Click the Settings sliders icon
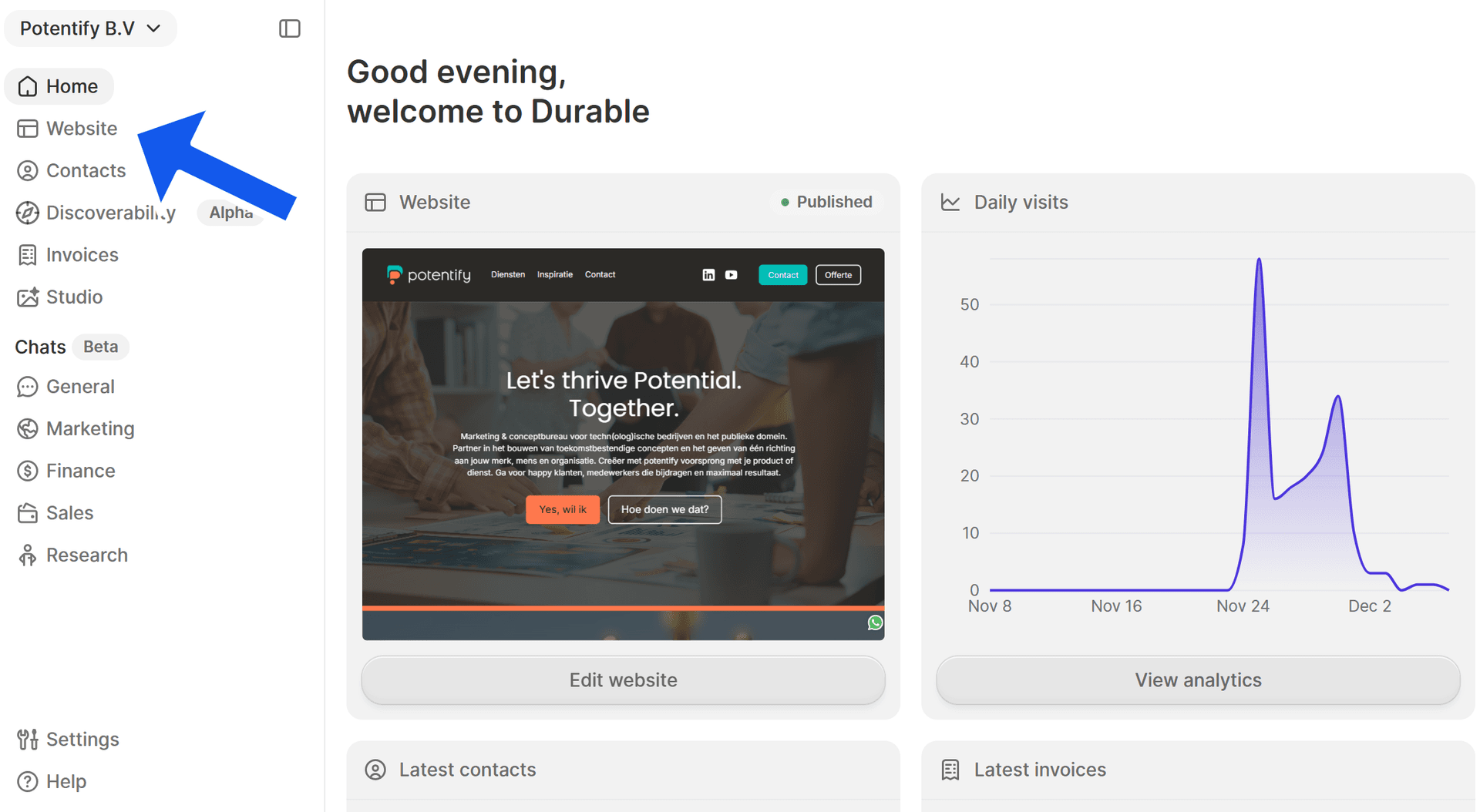The height and width of the screenshot is (812, 1480). pyautogui.click(x=28, y=740)
